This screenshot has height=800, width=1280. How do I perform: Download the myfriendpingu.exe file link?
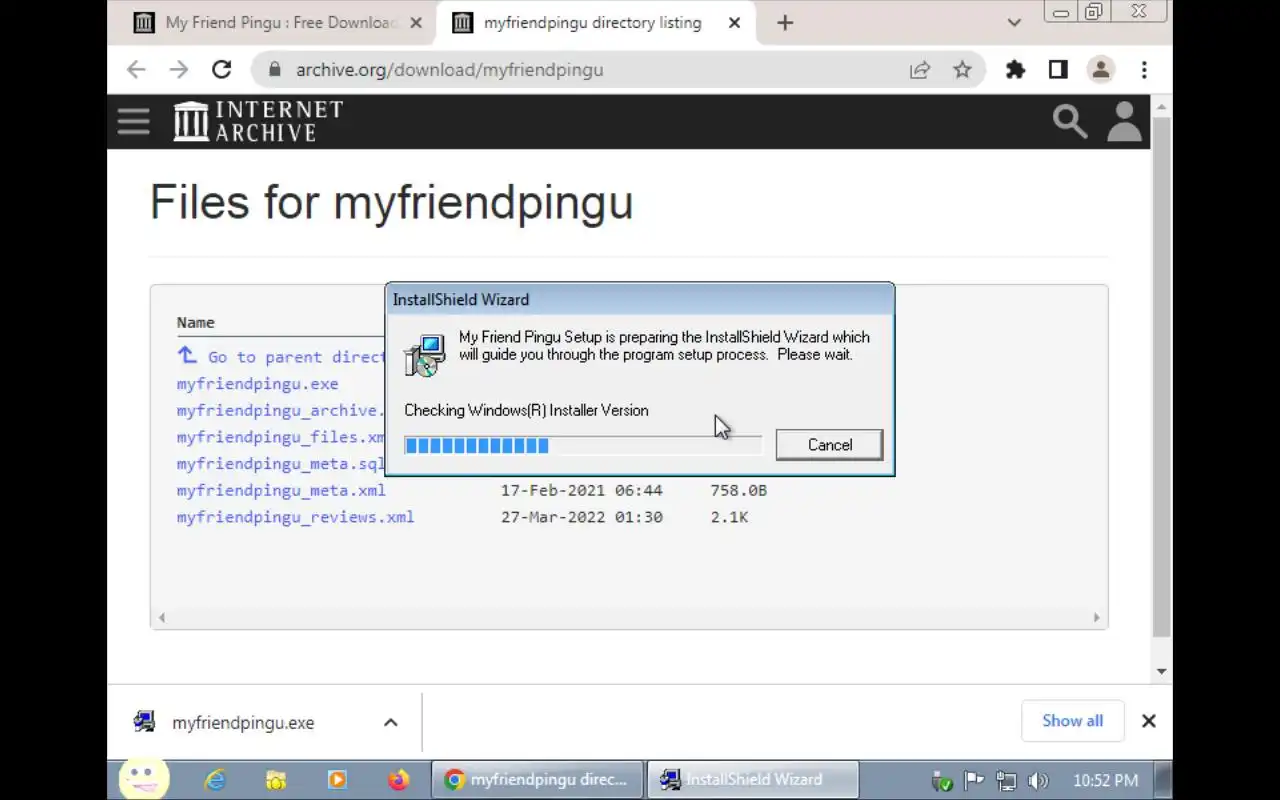(258, 384)
